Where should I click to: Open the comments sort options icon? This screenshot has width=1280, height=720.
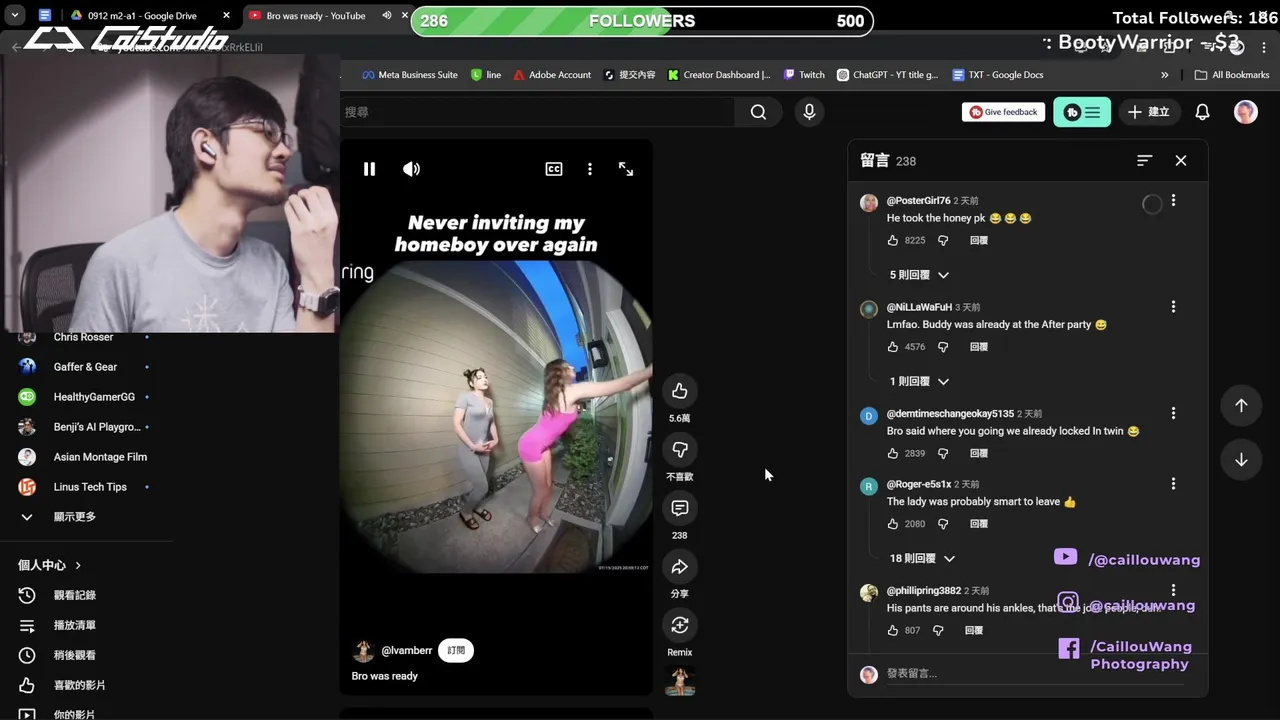(x=1145, y=160)
